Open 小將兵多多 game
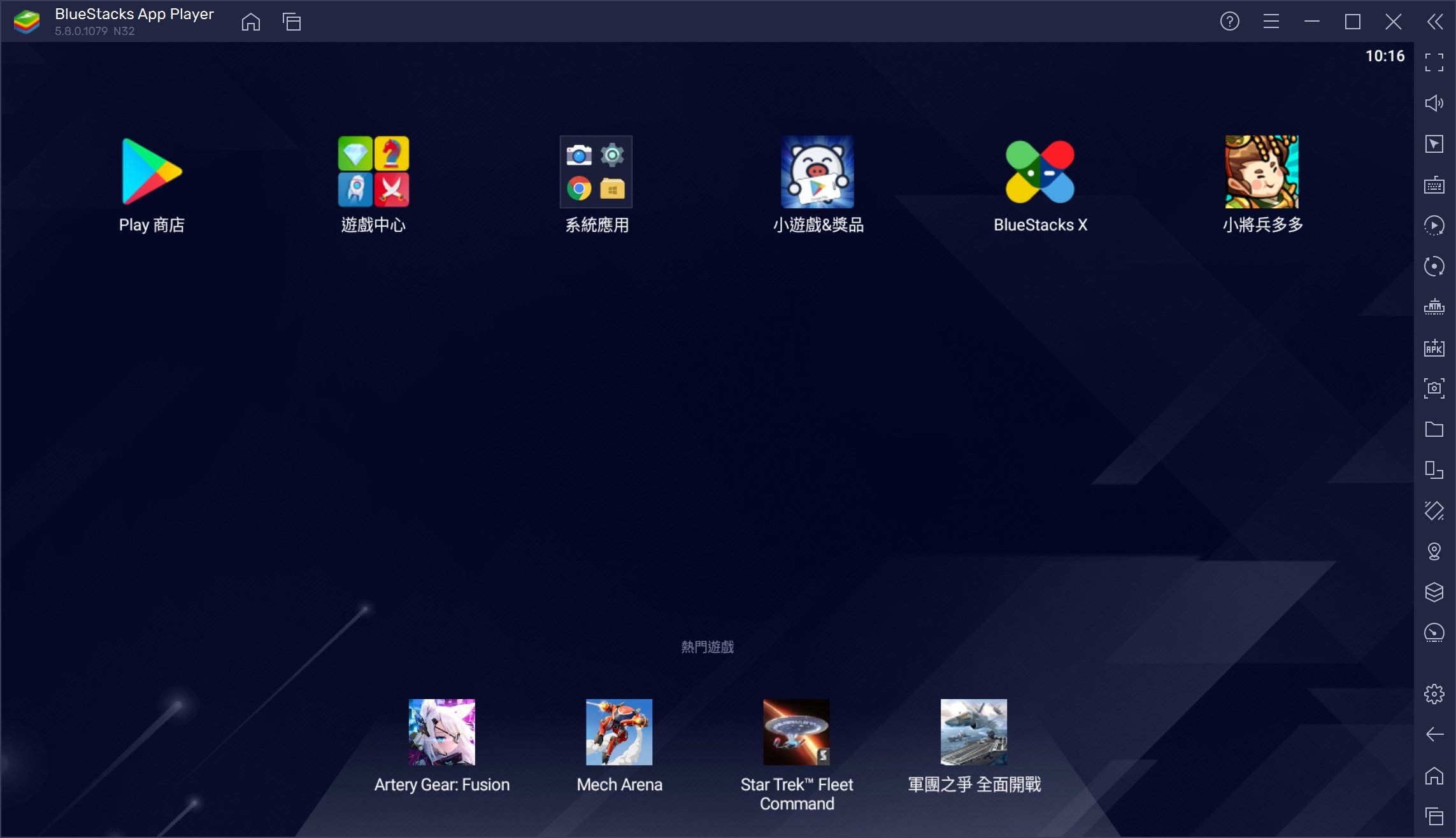Screen dimensions: 1456x838 click(1262, 172)
